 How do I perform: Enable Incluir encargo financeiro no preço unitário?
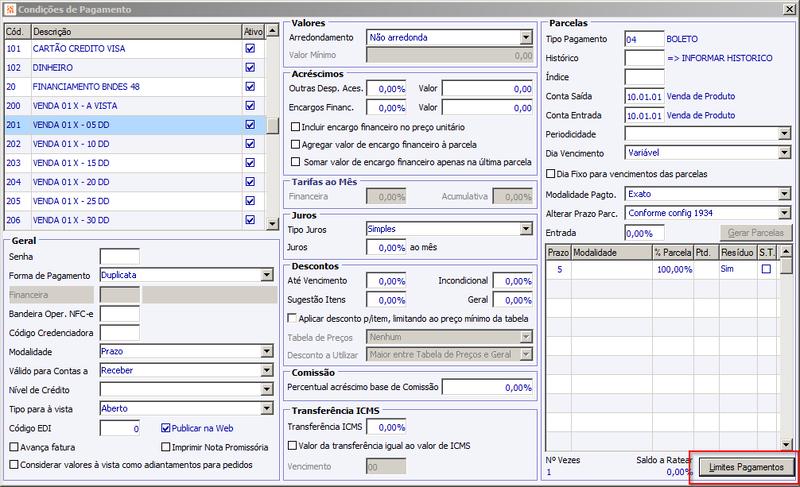coord(295,126)
